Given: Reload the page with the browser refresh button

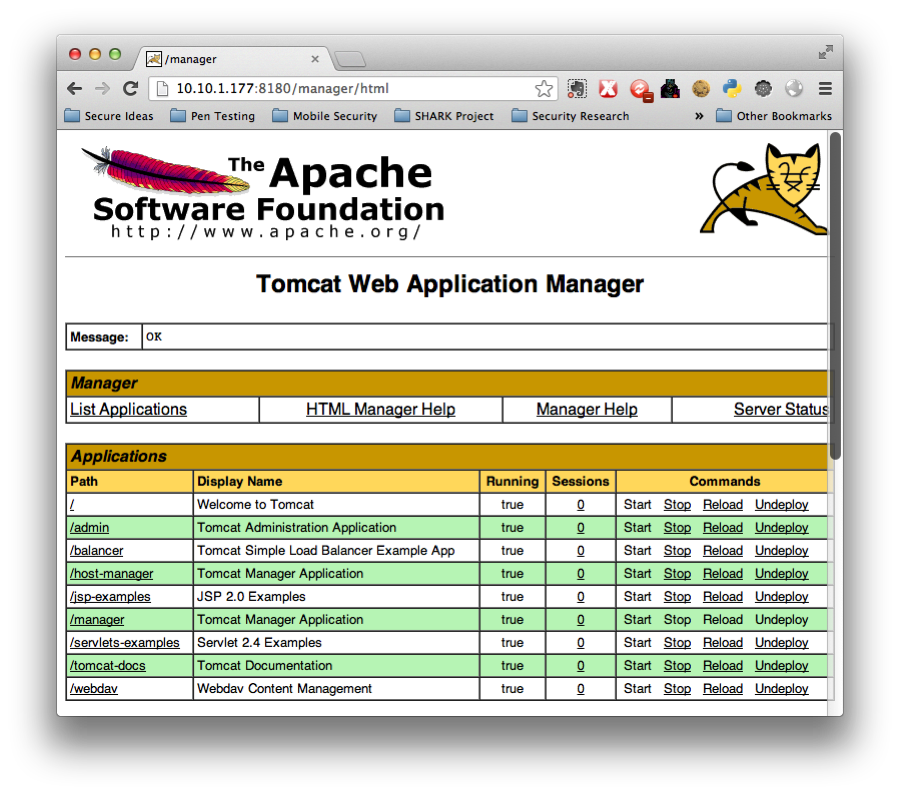Looking at the screenshot, I should pyautogui.click(x=130, y=89).
